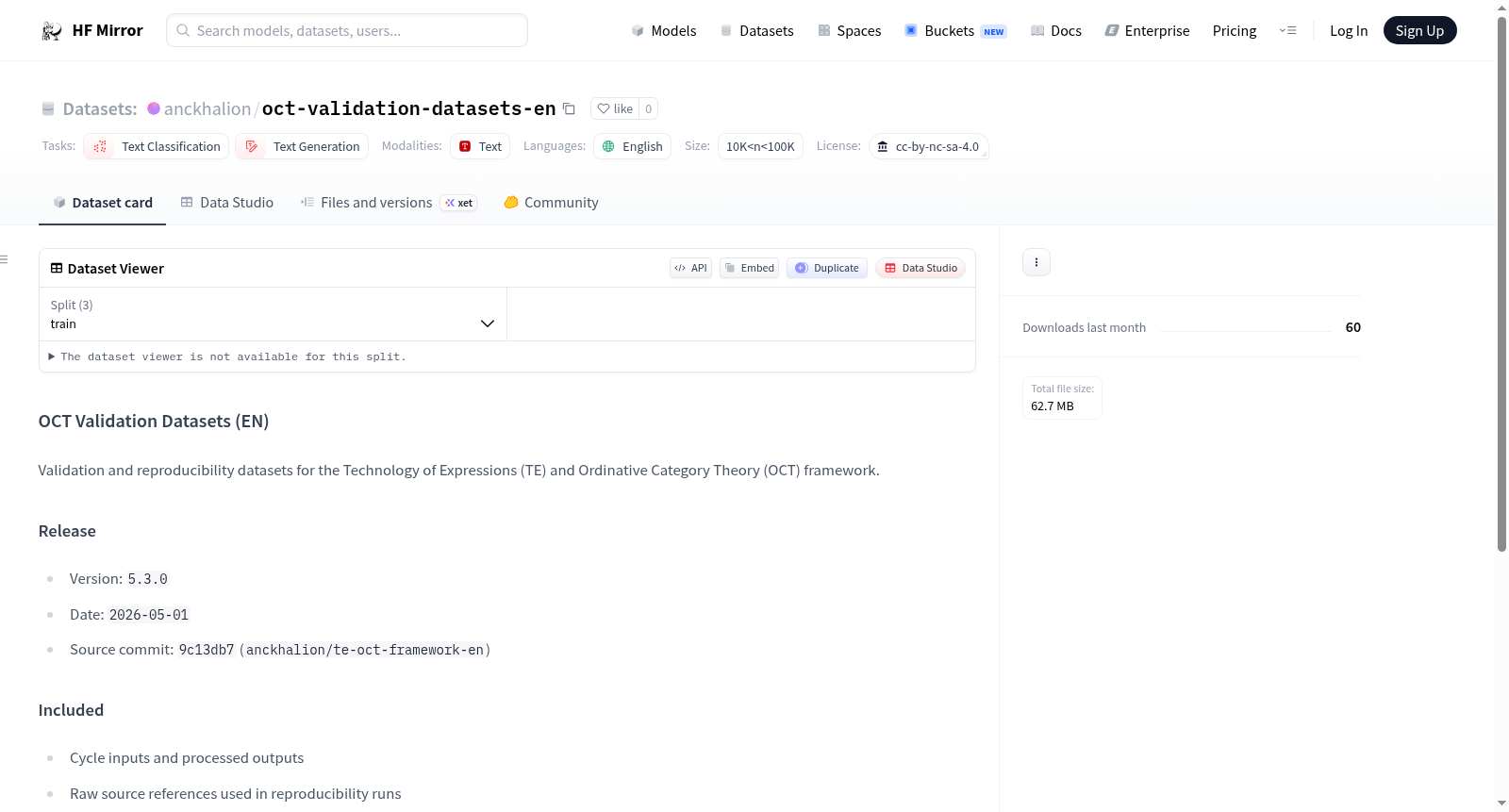Select the English language tag
Image resolution: width=1509 pixels, height=812 pixels.
click(632, 146)
